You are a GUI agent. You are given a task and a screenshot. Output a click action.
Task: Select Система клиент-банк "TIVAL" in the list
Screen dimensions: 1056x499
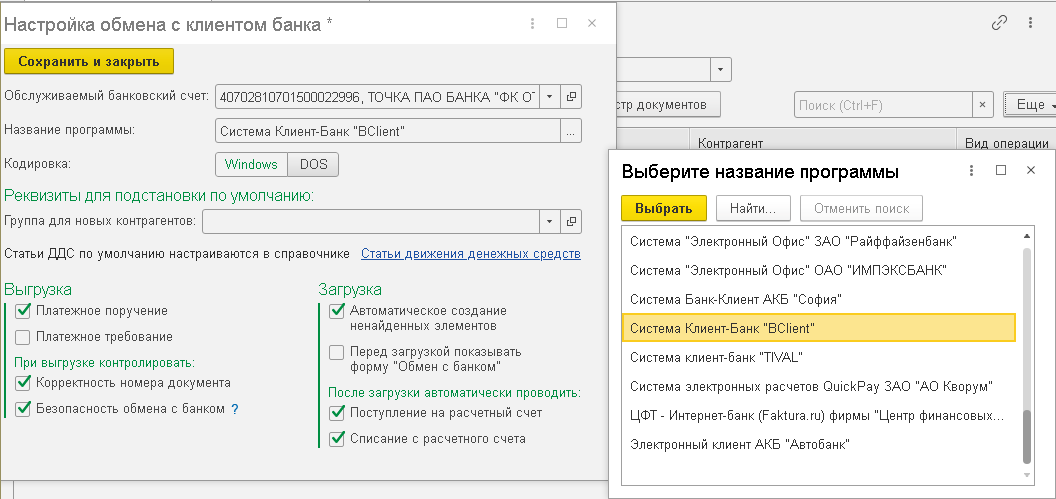(716, 357)
